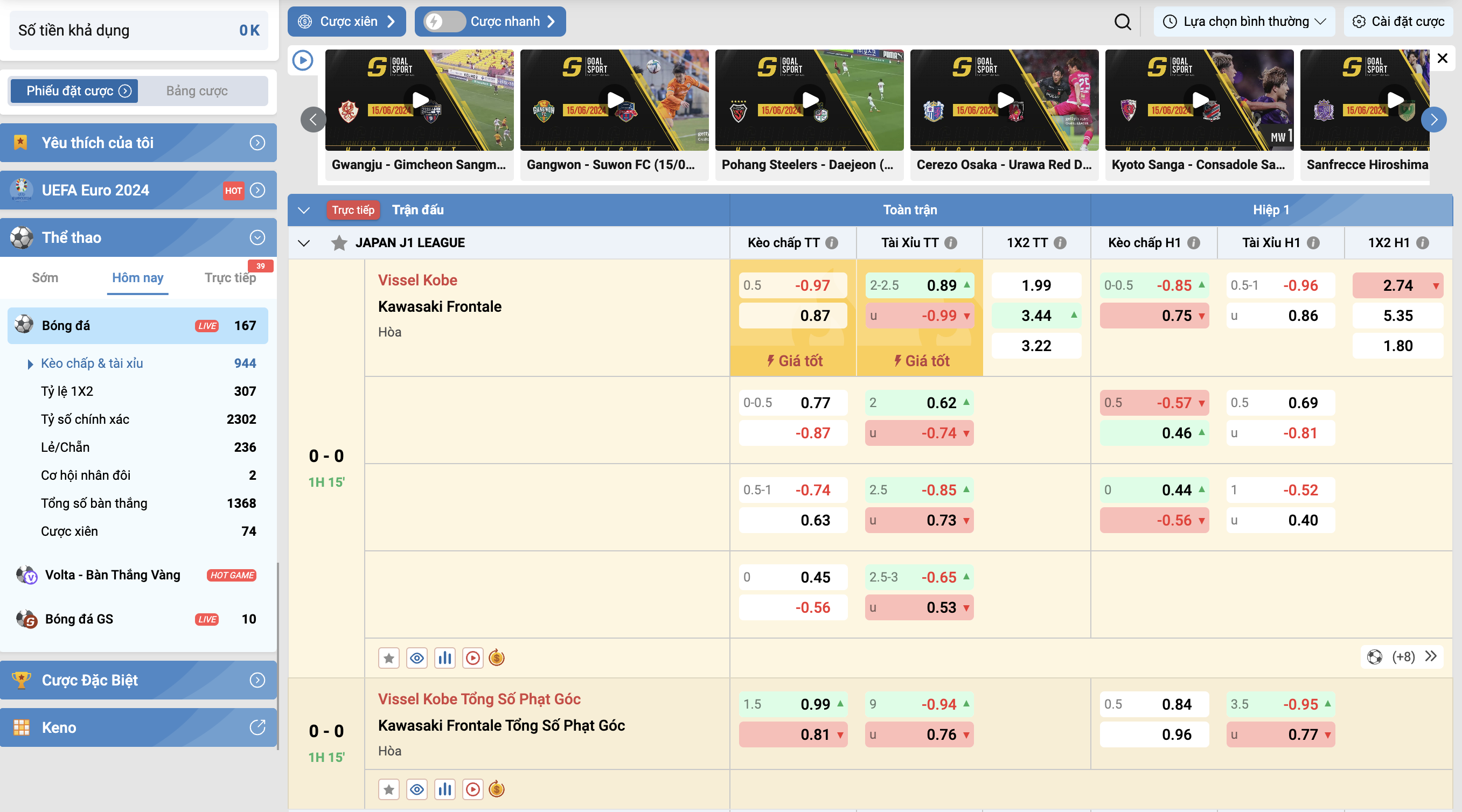Image resolution: width=1462 pixels, height=812 pixels.
Task: Favorite the JAPAN J1 LEAGUE star
Action: [339, 243]
